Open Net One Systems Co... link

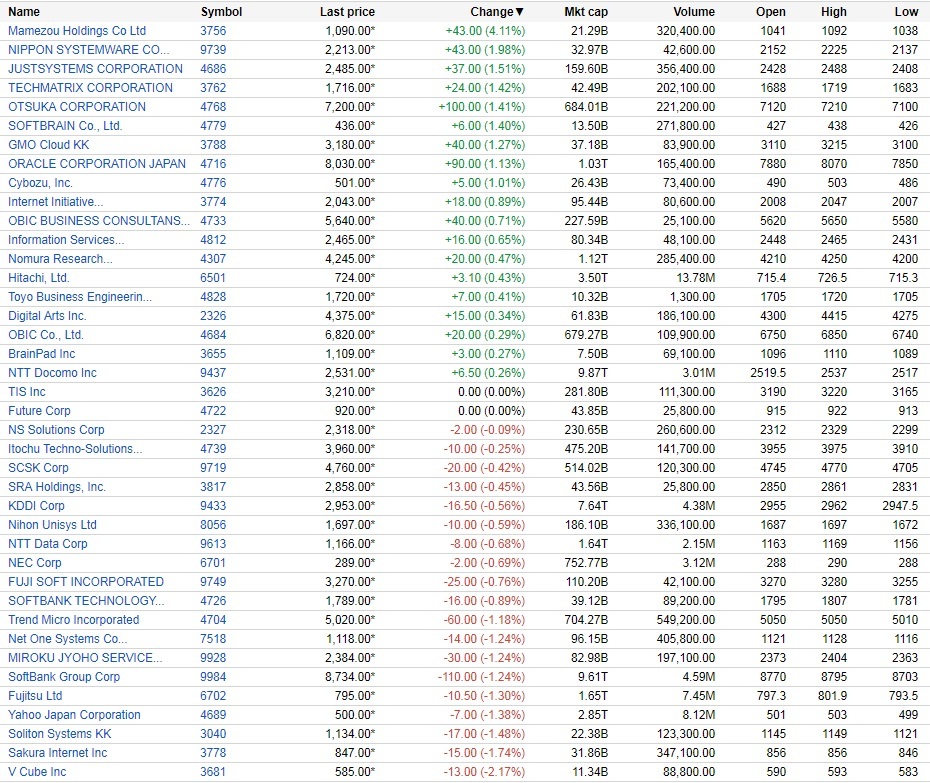click(68, 638)
